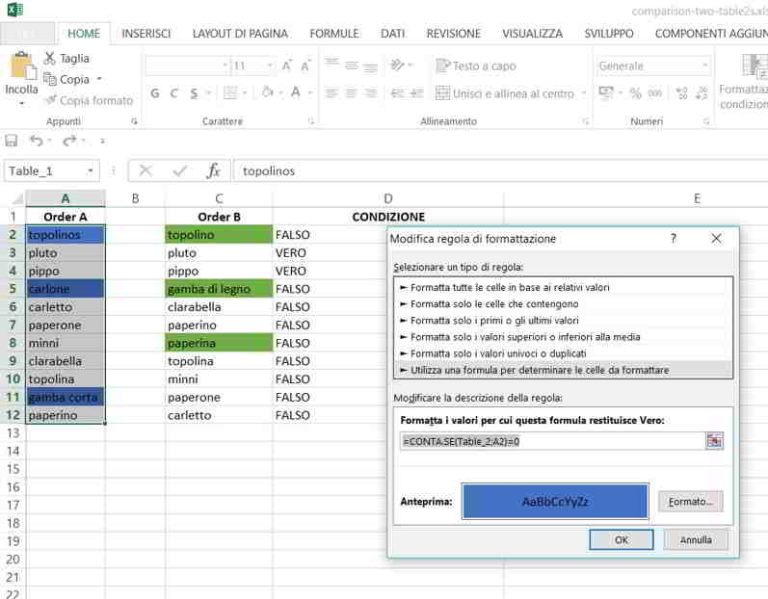This screenshot has height=599, width=768.
Task: Switch to the FORMULE ribbon tab
Action: coord(334,33)
